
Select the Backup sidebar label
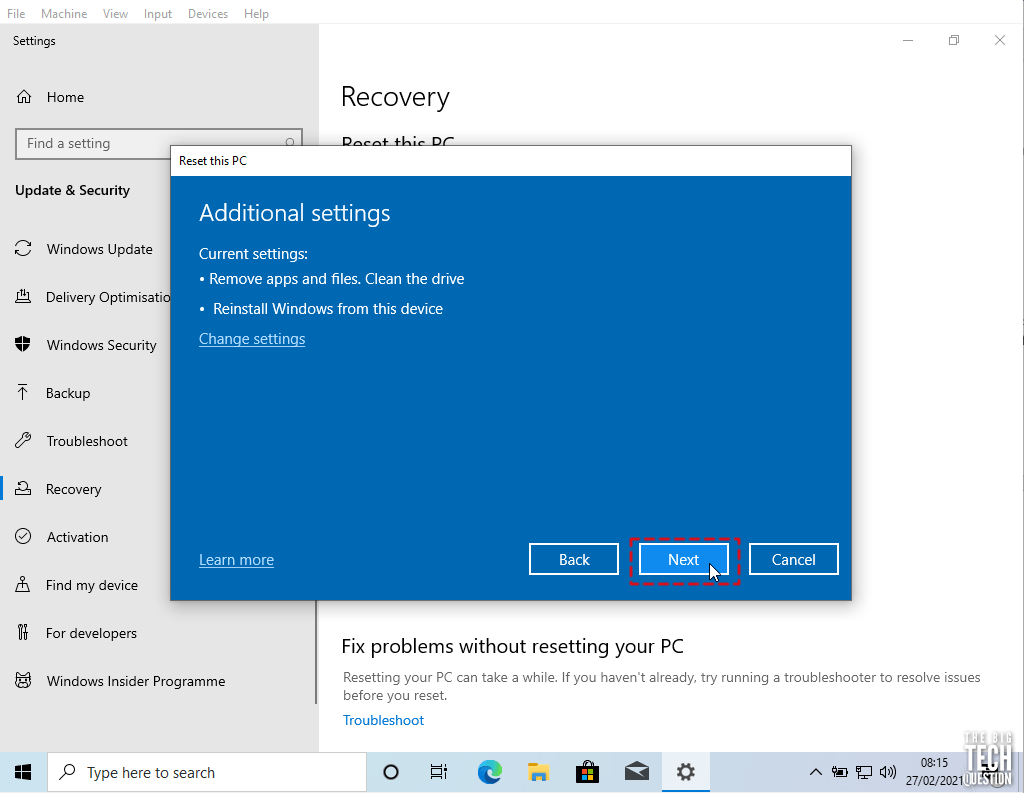coord(68,393)
